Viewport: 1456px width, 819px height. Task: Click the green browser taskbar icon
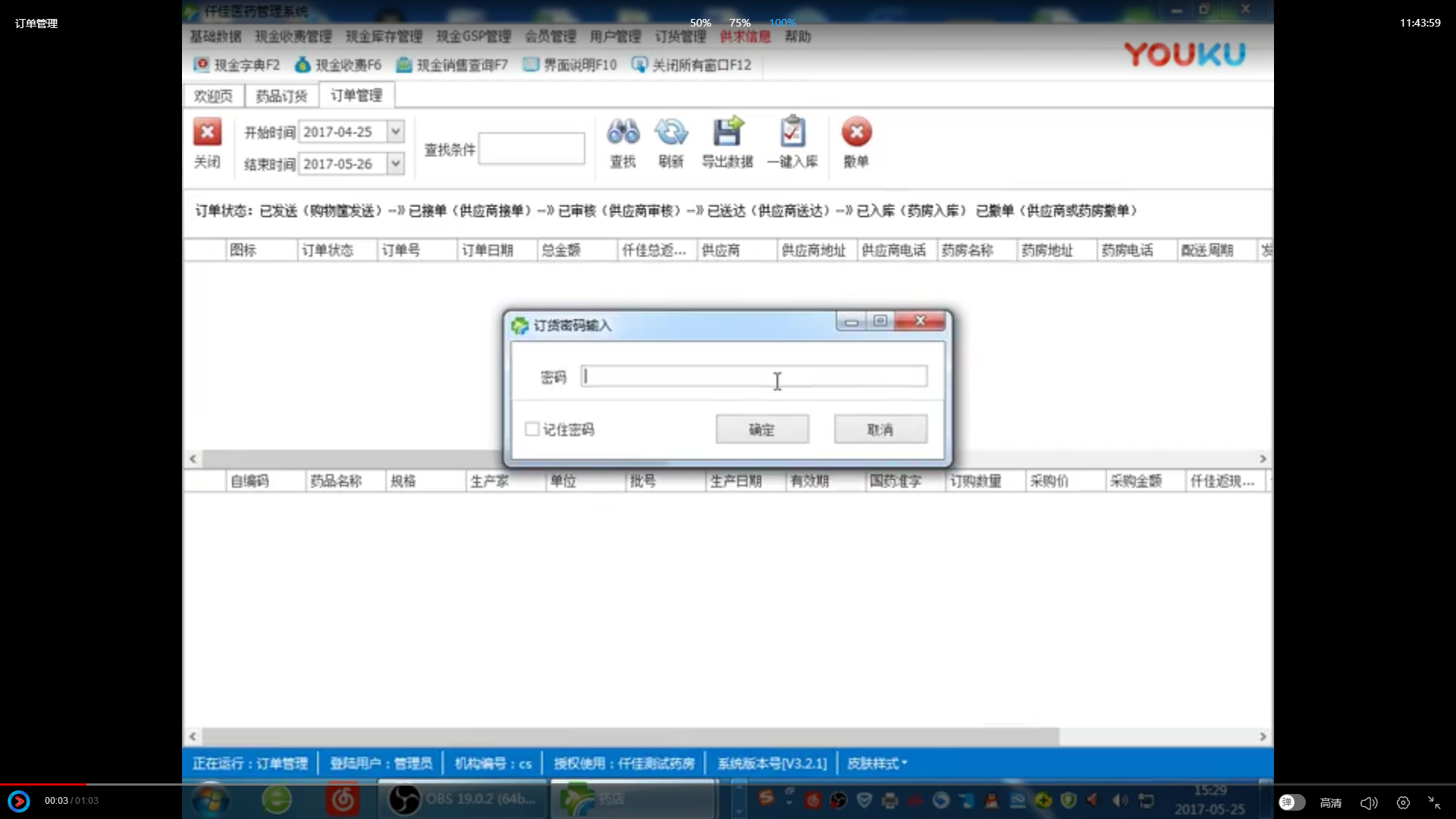click(276, 800)
